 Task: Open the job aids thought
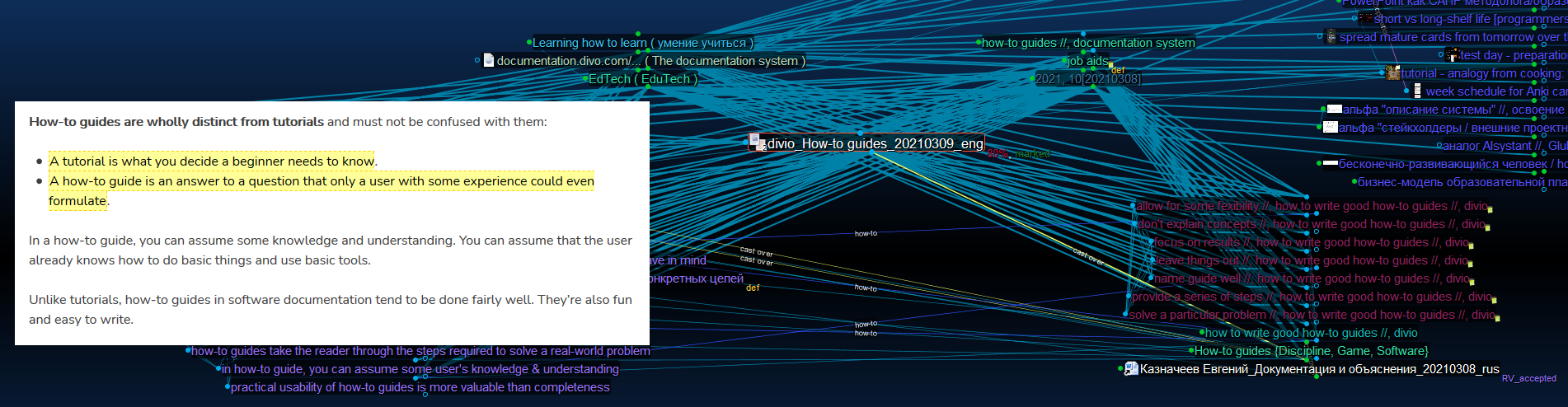[x=1088, y=61]
